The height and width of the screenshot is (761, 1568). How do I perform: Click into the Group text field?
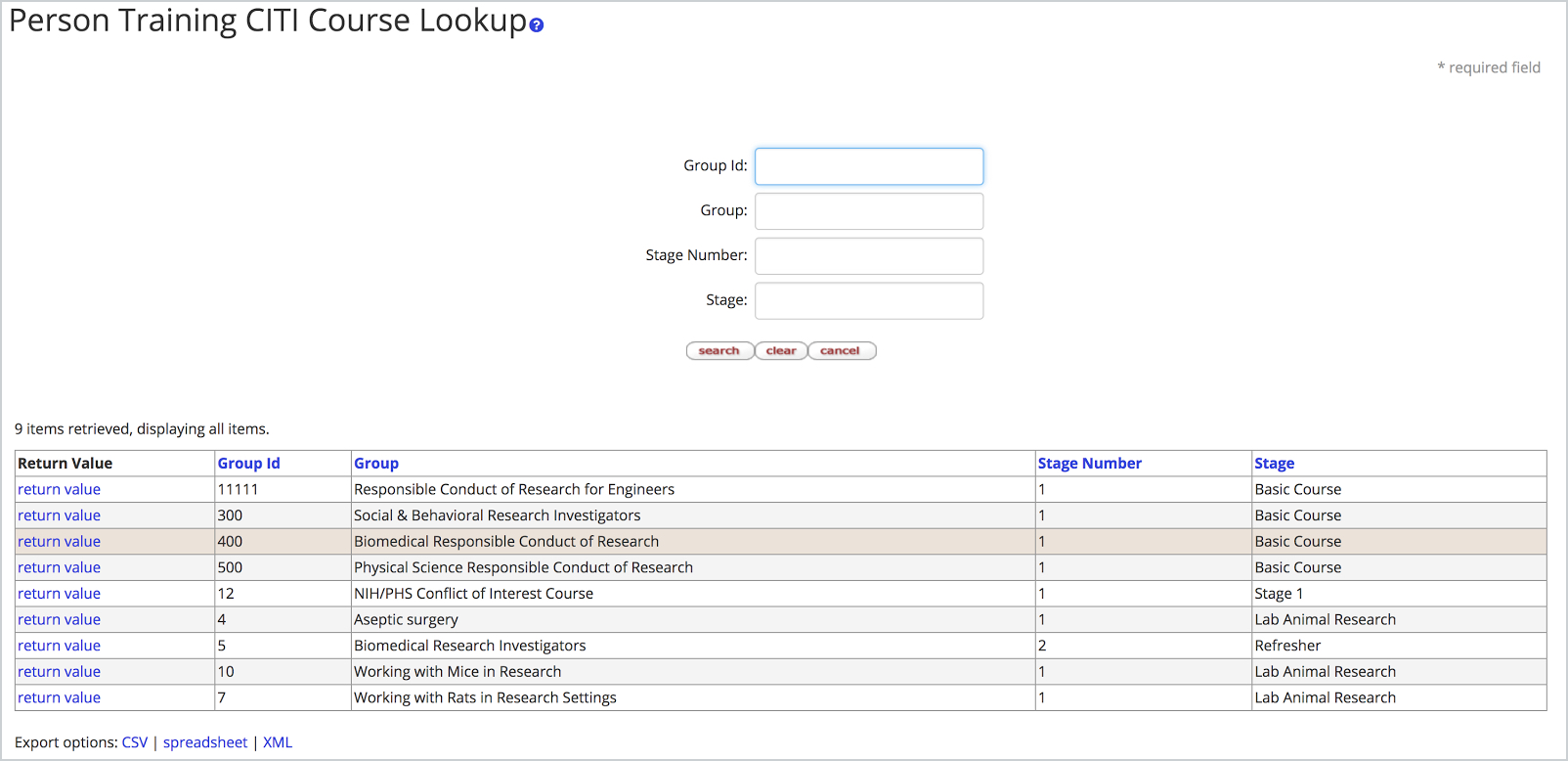point(869,211)
